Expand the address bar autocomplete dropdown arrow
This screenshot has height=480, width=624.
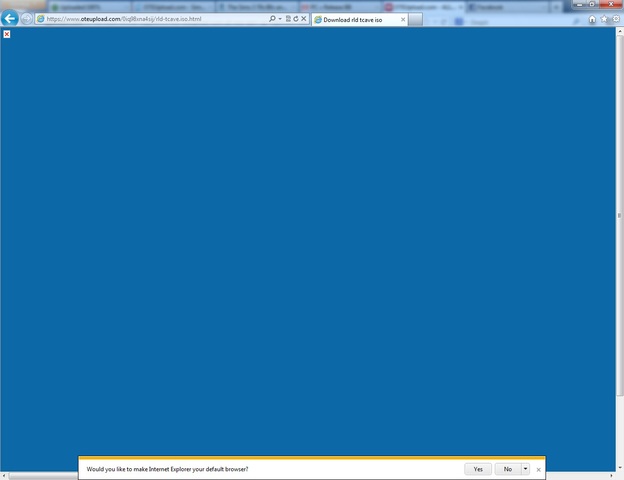280,19
